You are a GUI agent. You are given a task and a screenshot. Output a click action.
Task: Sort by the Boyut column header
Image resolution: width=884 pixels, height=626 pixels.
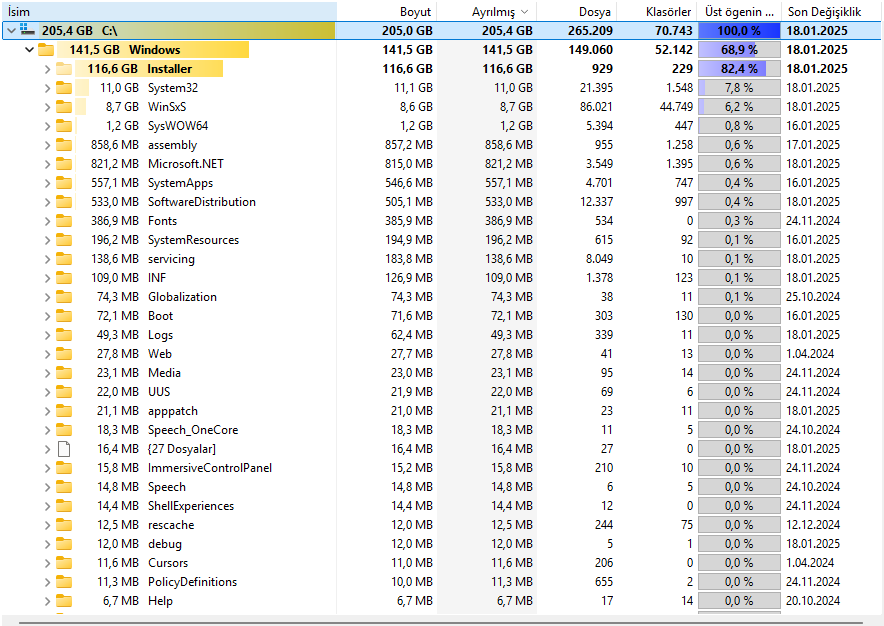[x=387, y=11]
